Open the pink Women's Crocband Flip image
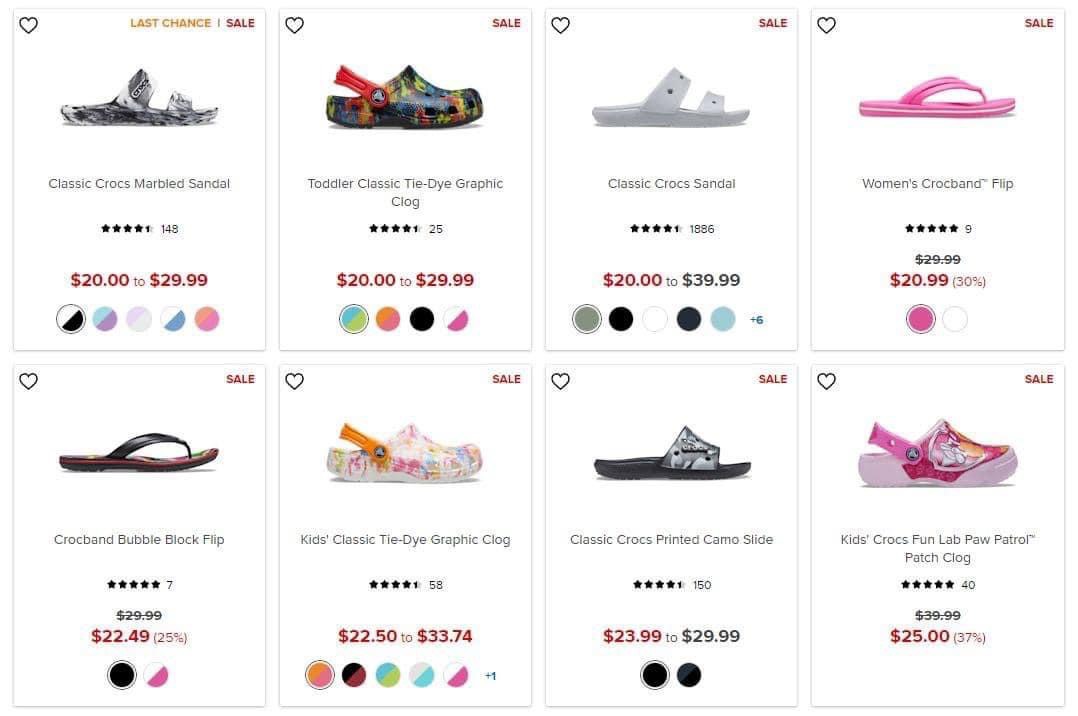Image resolution: width=1078 pixels, height=716 pixels. (x=937, y=100)
